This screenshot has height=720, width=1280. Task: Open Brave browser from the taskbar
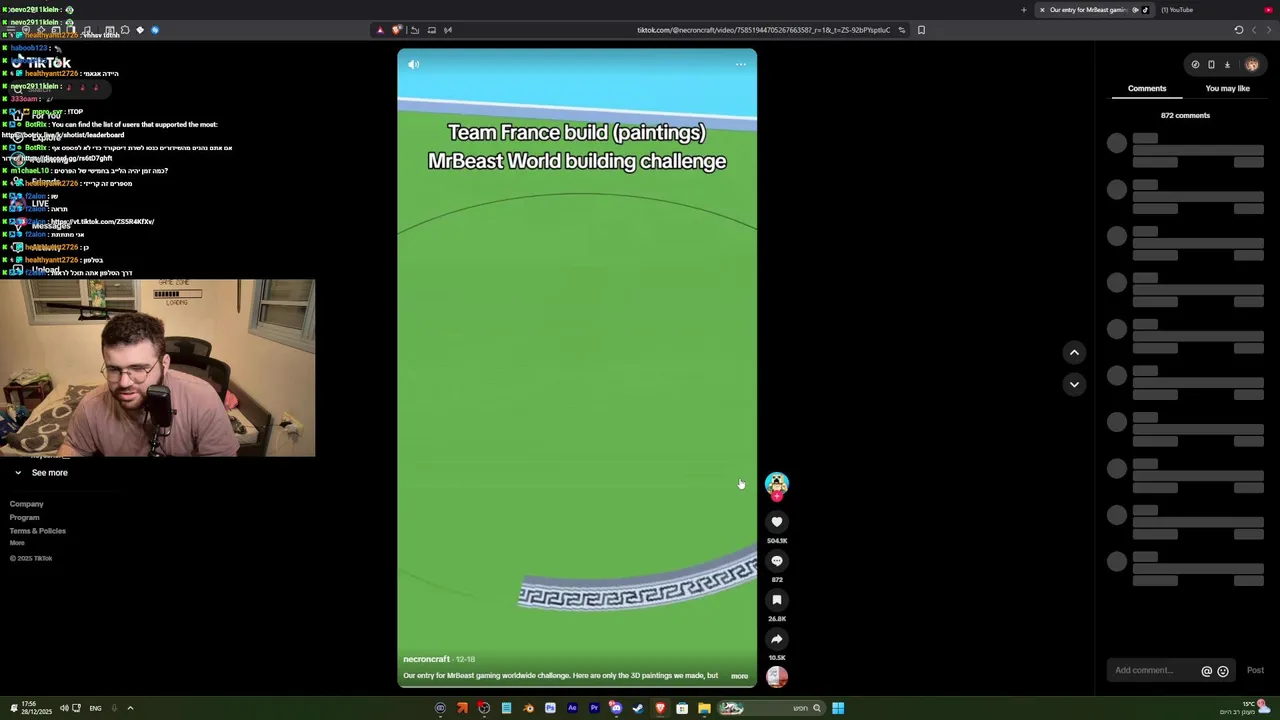point(660,708)
